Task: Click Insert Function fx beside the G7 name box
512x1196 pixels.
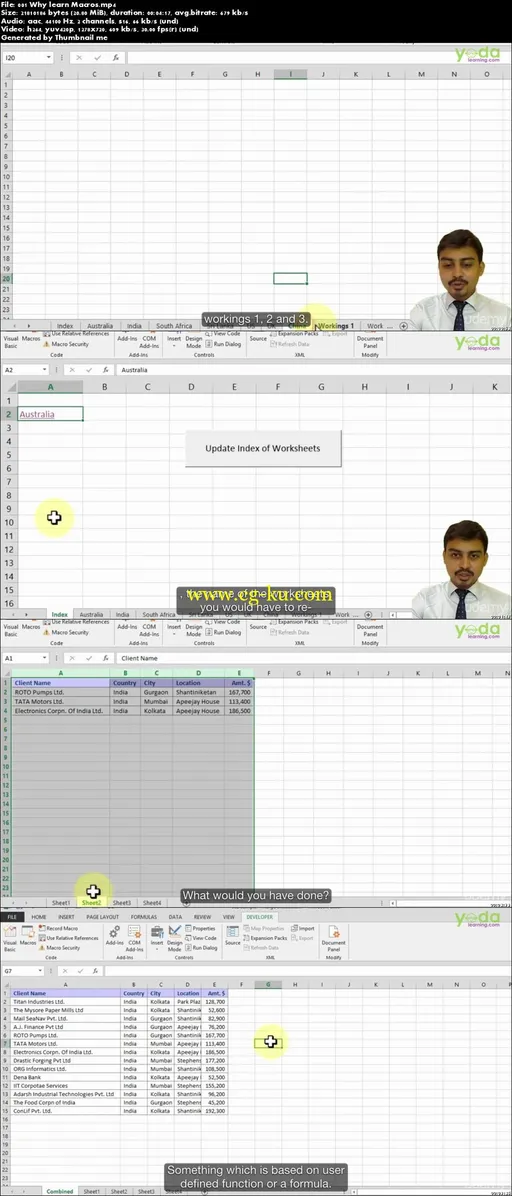Action: pos(95,971)
